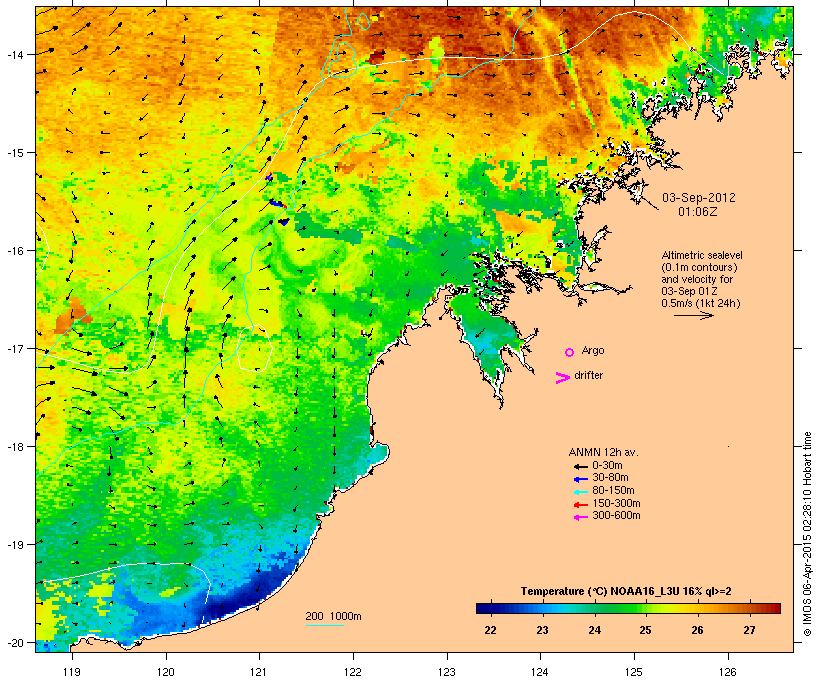Click the magenta 300-600m arrow icon
This screenshot has height=680, width=820.
581,517
